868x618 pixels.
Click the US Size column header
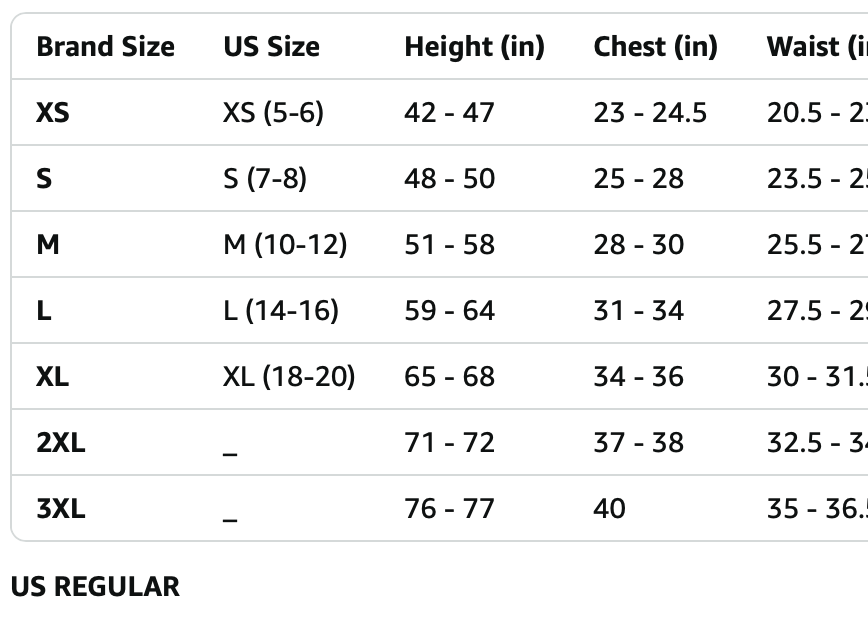coord(271,47)
